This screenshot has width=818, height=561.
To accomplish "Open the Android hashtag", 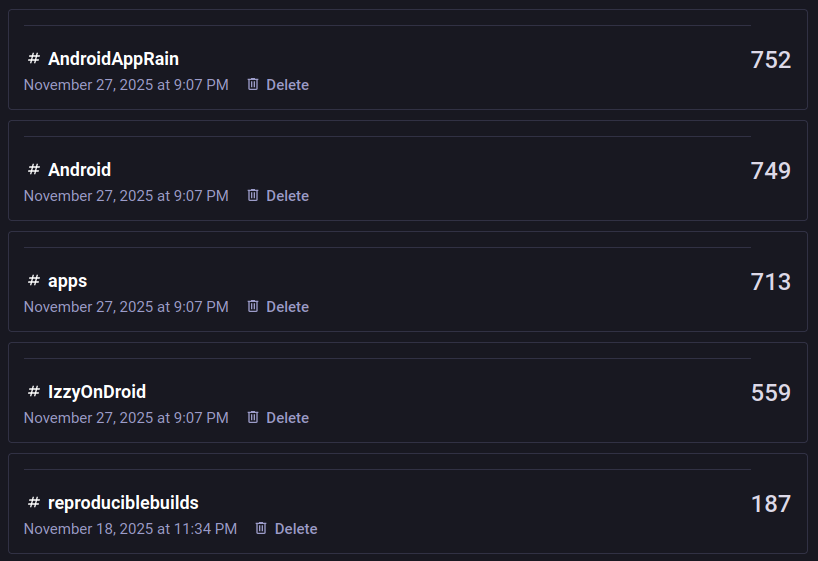I will [79, 170].
